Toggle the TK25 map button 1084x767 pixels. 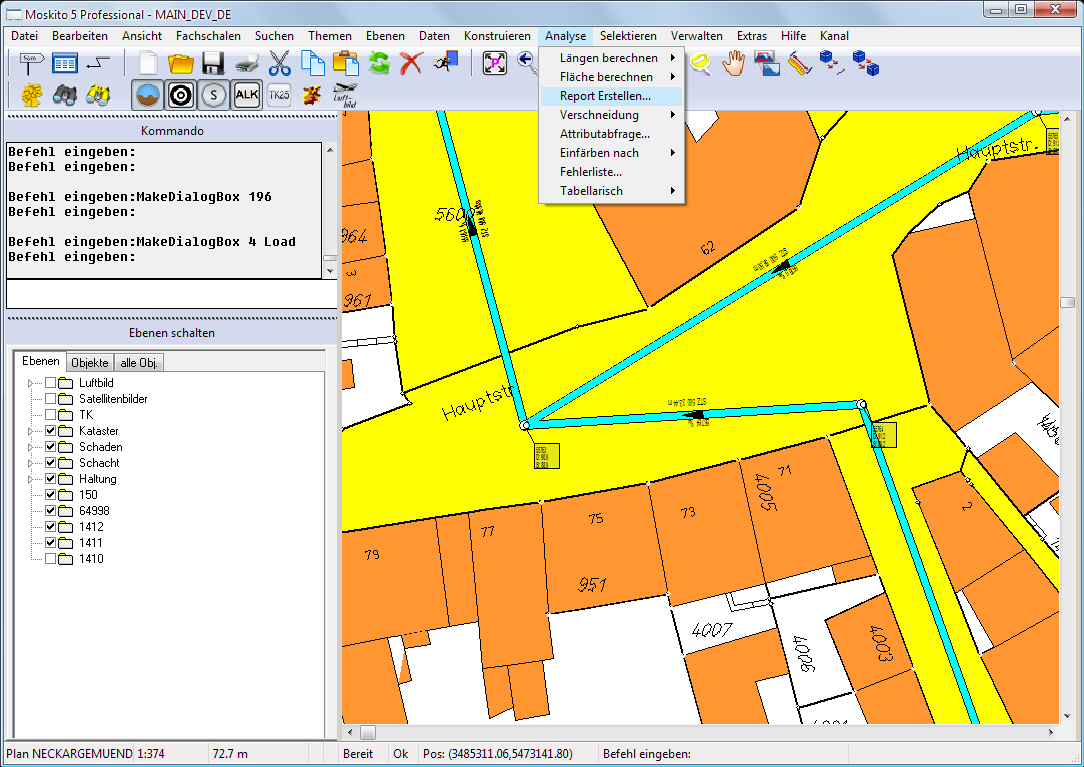[x=279, y=95]
